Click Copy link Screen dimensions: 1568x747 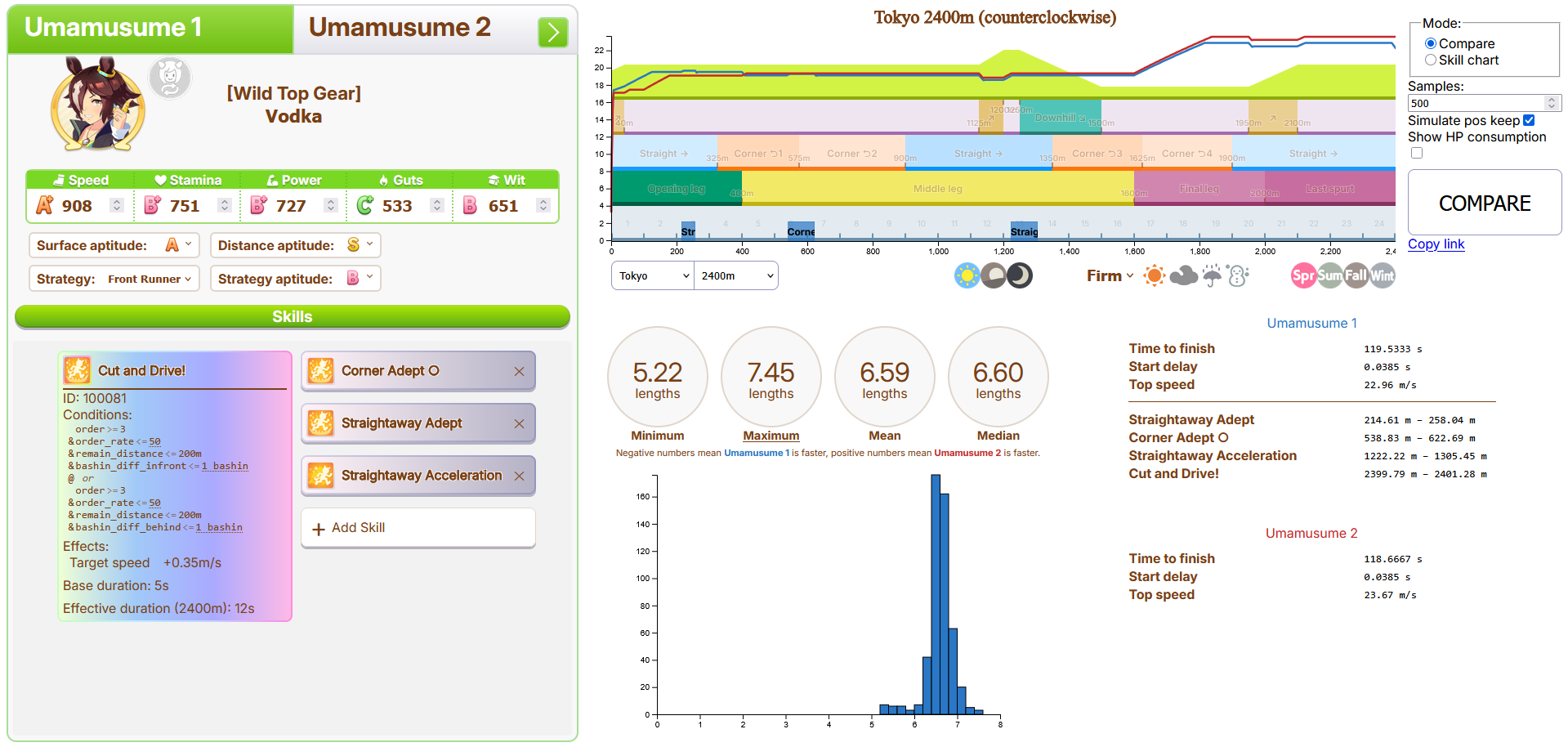coord(1436,244)
